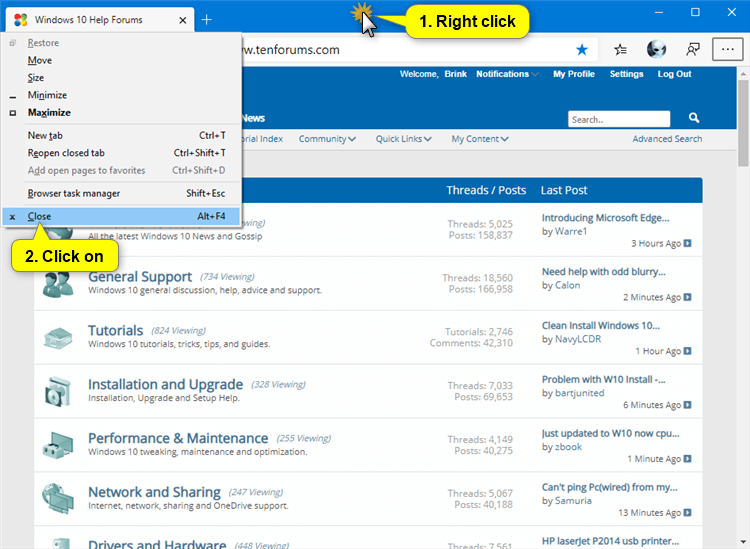Open the My Profile link
This screenshot has width=750, height=549.
(x=574, y=74)
